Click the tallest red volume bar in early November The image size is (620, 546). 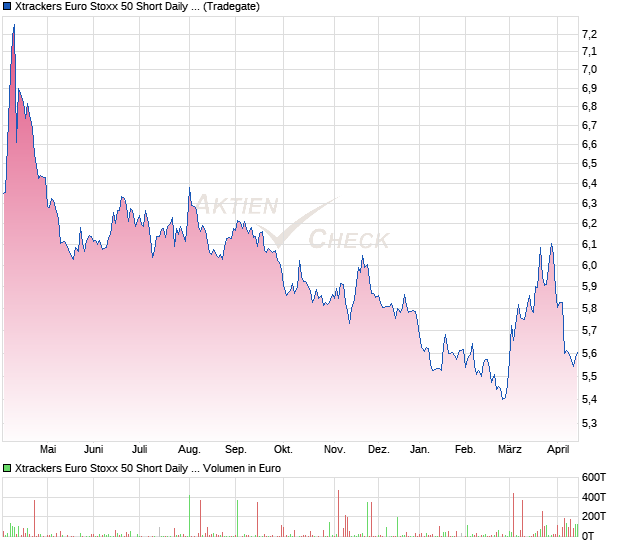[338, 514]
